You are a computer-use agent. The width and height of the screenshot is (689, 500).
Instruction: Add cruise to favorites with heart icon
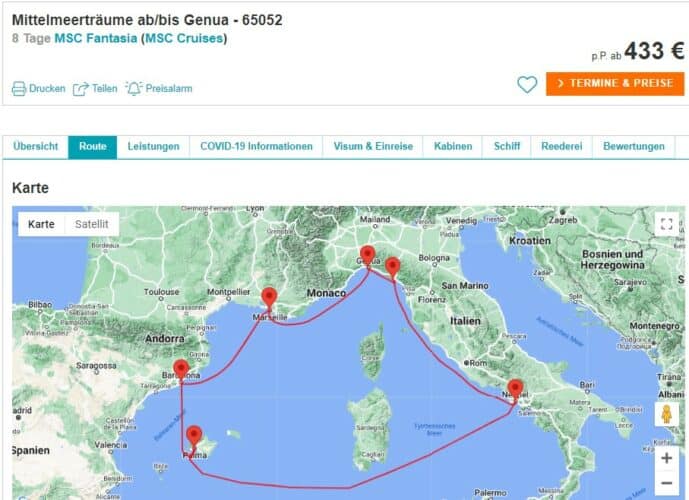pyautogui.click(x=527, y=85)
